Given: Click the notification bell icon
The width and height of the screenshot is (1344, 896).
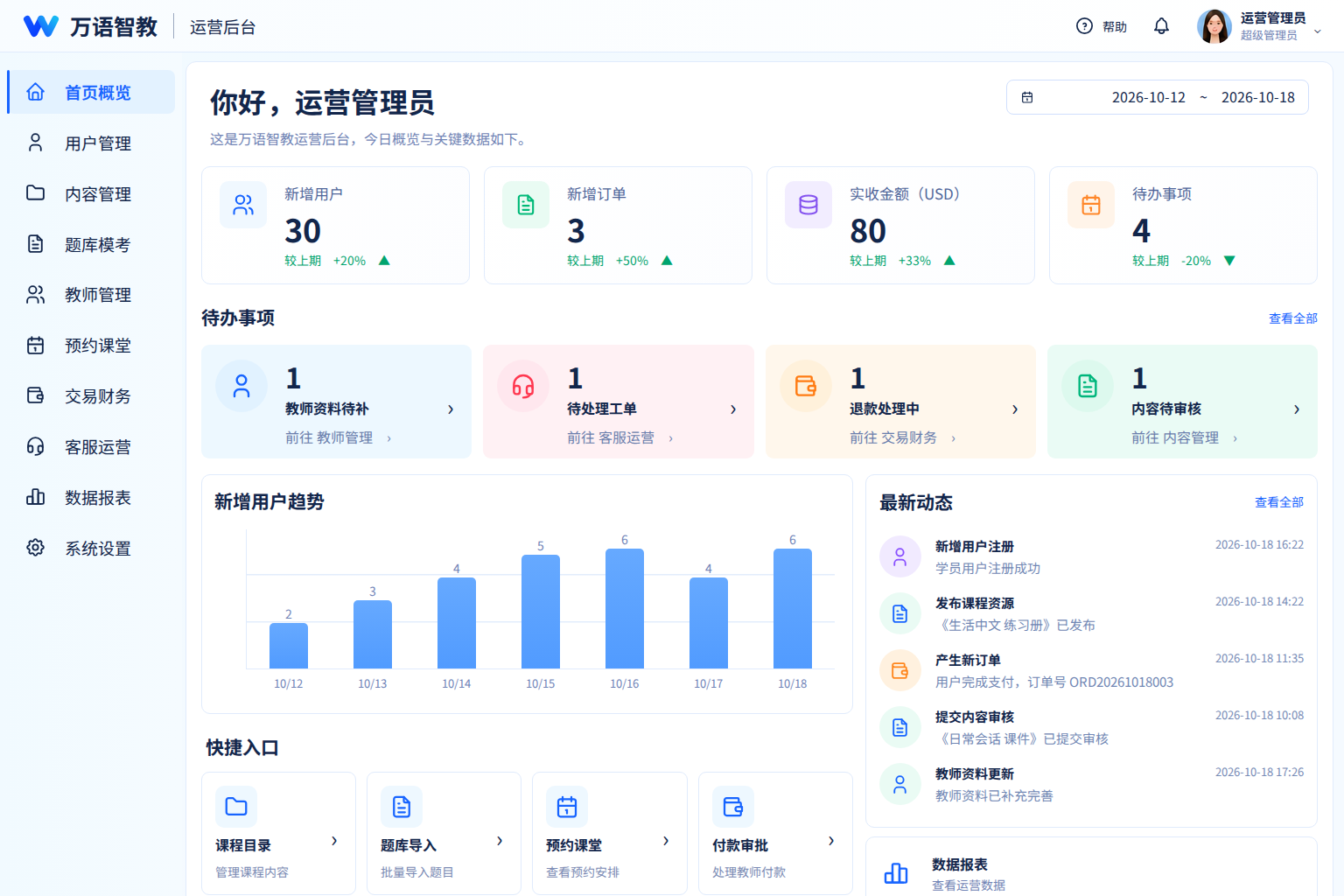Looking at the screenshot, I should click(x=1161, y=26).
